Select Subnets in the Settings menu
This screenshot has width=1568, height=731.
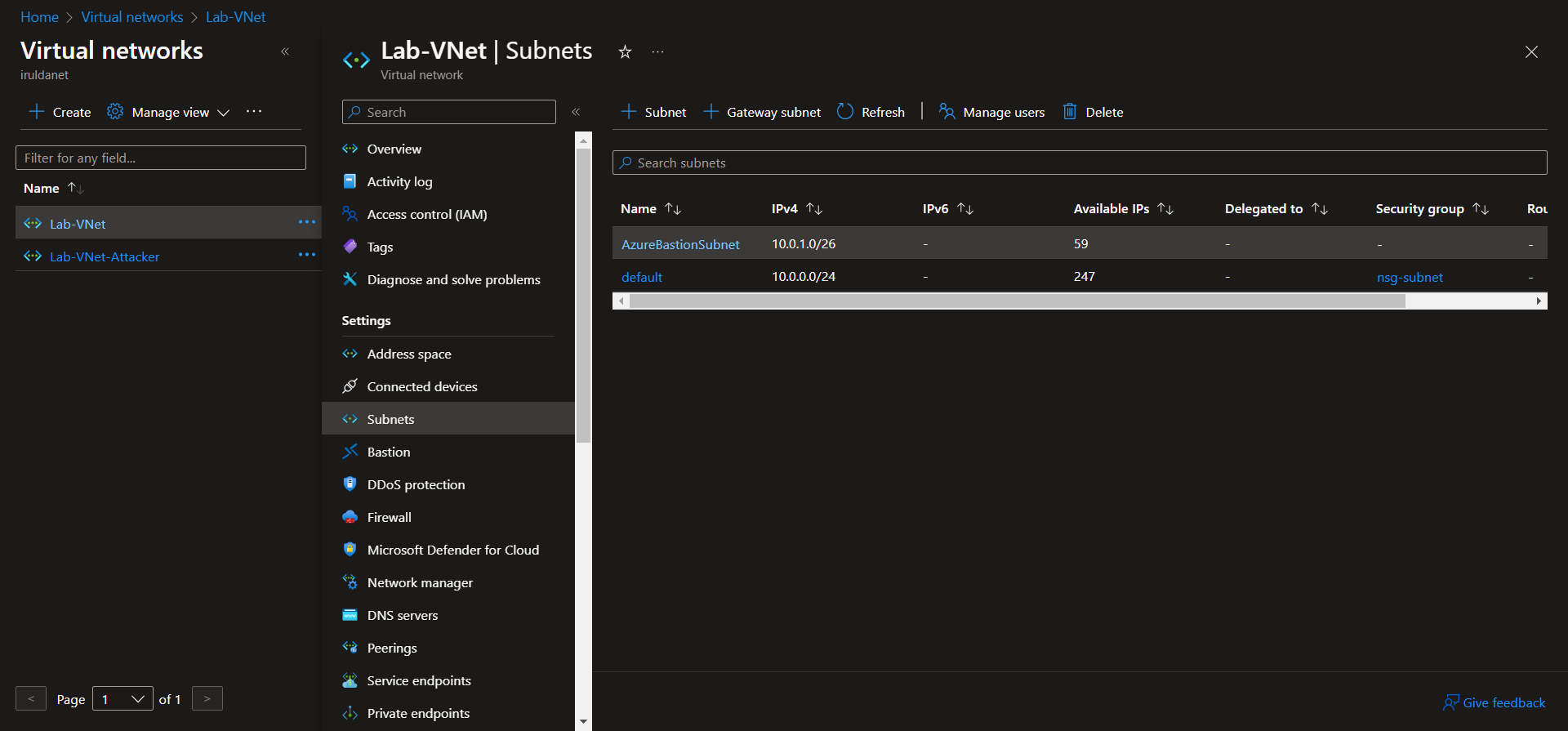coord(448,418)
